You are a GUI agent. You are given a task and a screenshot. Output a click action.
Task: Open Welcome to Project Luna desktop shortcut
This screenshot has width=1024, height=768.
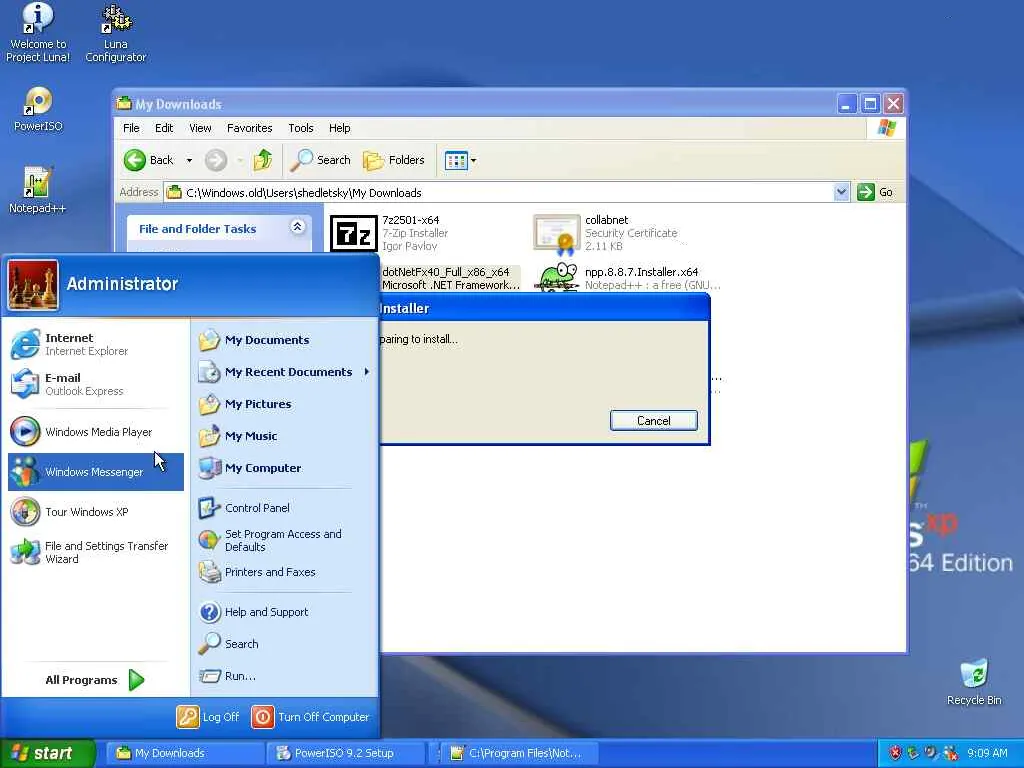tap(38, 33)
